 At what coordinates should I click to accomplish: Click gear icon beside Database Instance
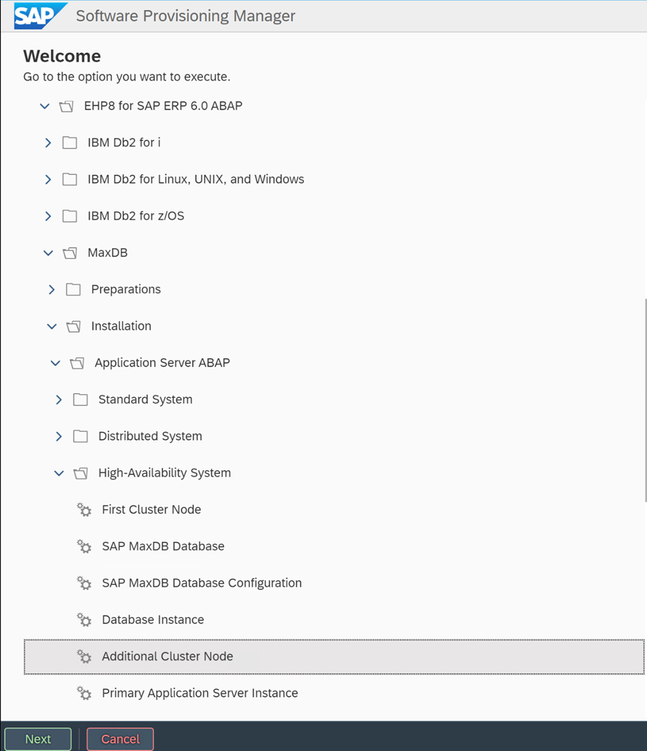point(84,620)
